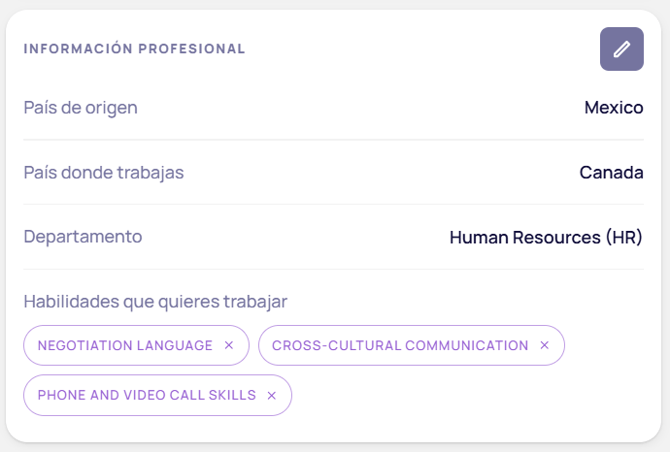The height and width of the screenshot is (452, 670).
Task: Remove the Phone and Video Call Skills tag
Action: (271, 396)
